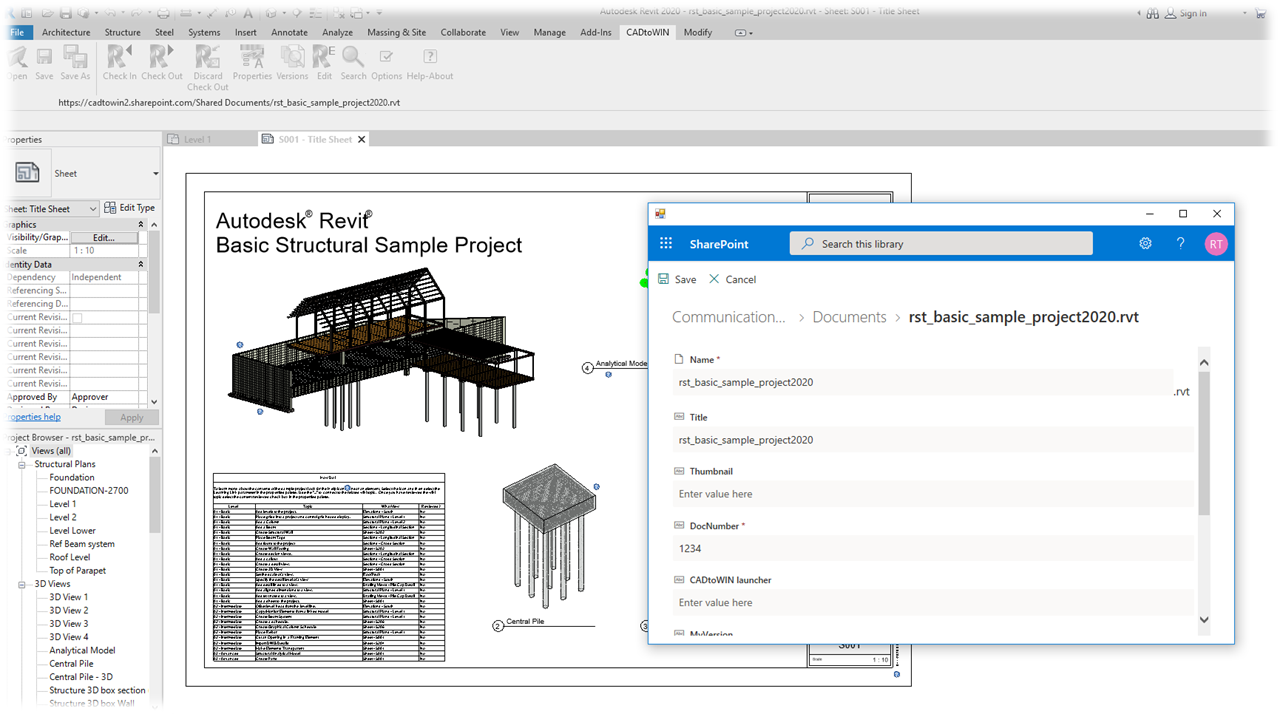1280x714 pixels.
Task: Click the Check Out ribbon icon
Action: click(x=161, y=58)
